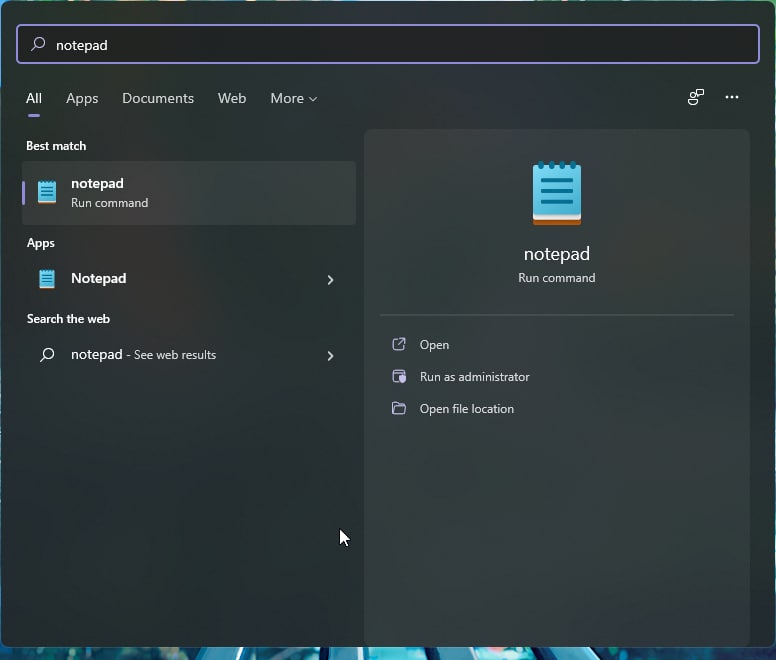Click the search magnifier icon in search box
This screenshot has width=776, height=660.
[38, 44]
